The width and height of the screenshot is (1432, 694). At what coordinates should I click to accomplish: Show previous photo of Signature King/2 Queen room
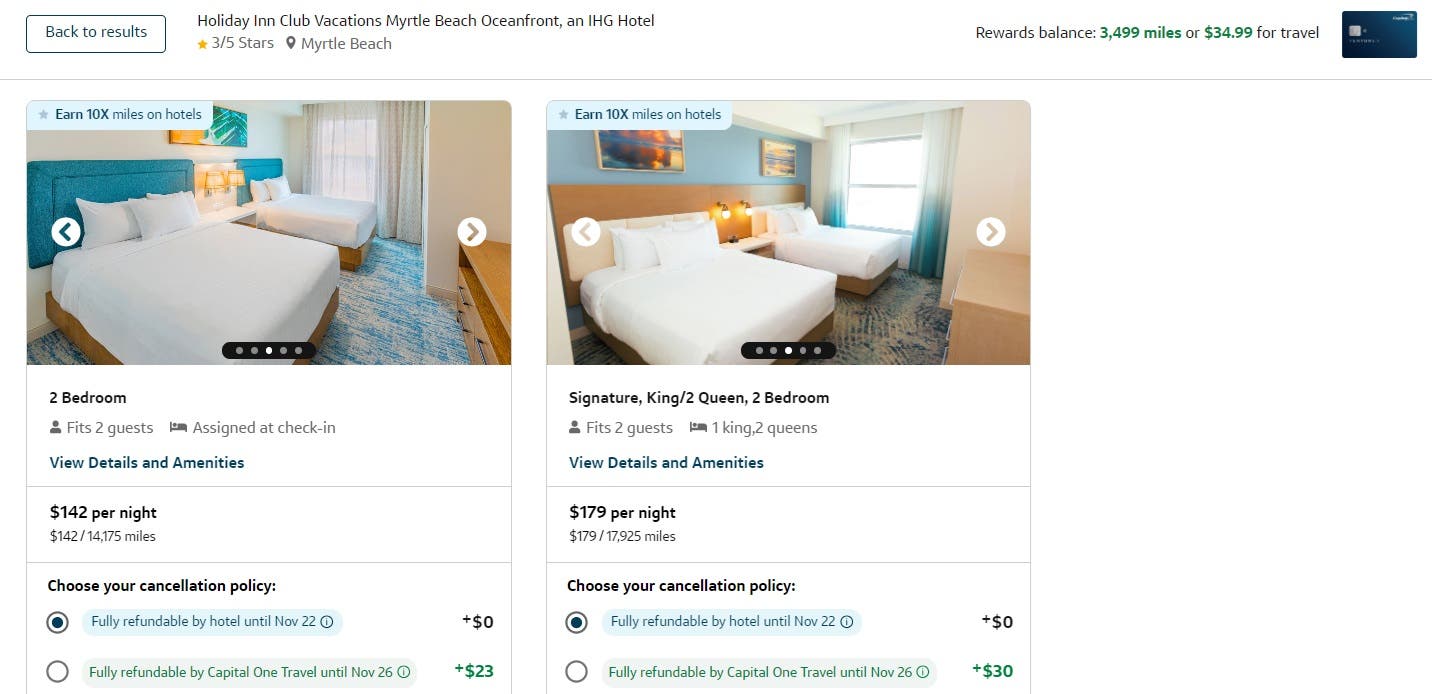pyautogui.click(x=586, y=232)
